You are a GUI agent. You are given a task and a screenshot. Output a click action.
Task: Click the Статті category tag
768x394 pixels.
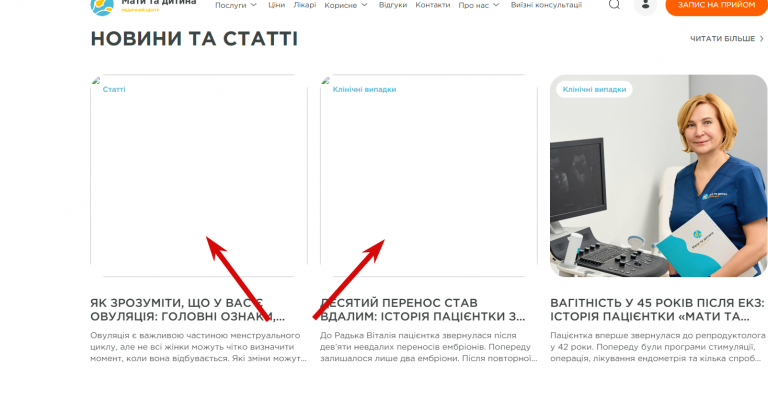point(114,90)
